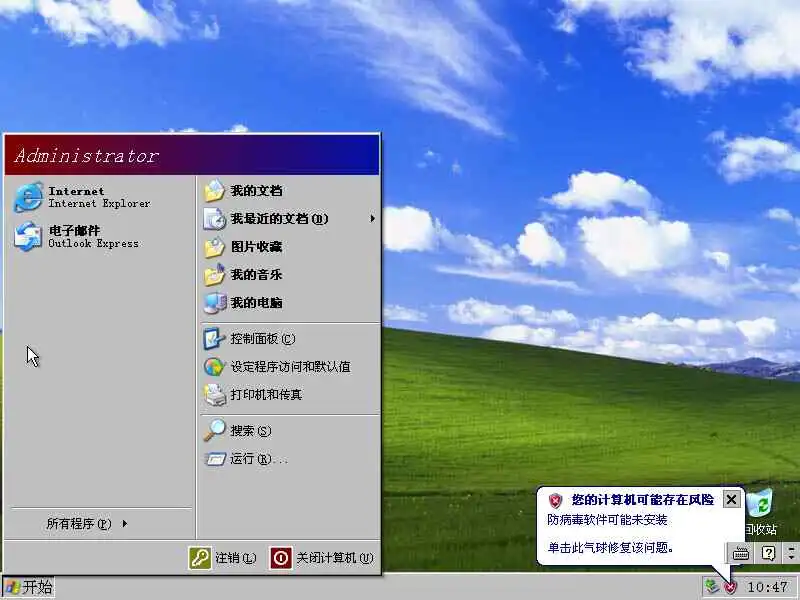The width and height of the screenshot is (800, 600).
Task: Open Outlook Express envelope icon
Action: point(28,237)
